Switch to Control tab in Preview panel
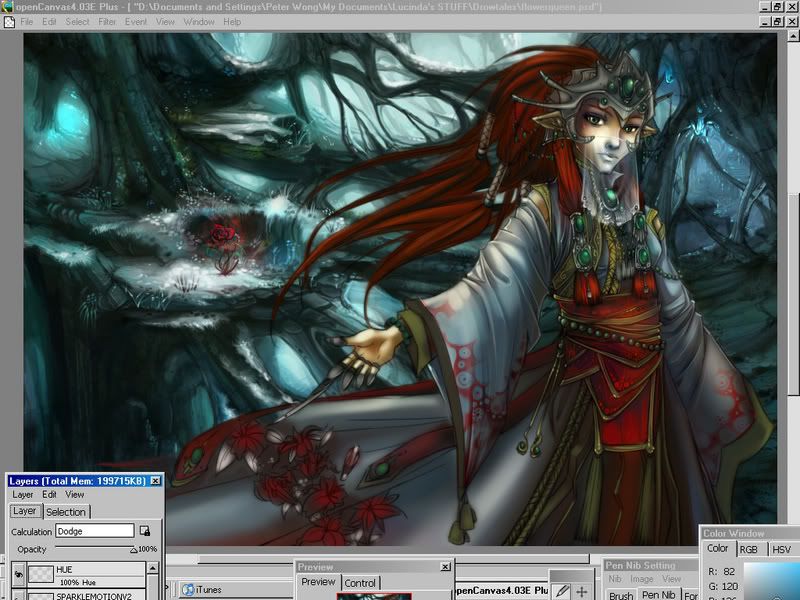Screen dimensions: 800x600 click(x=360, y=583)
